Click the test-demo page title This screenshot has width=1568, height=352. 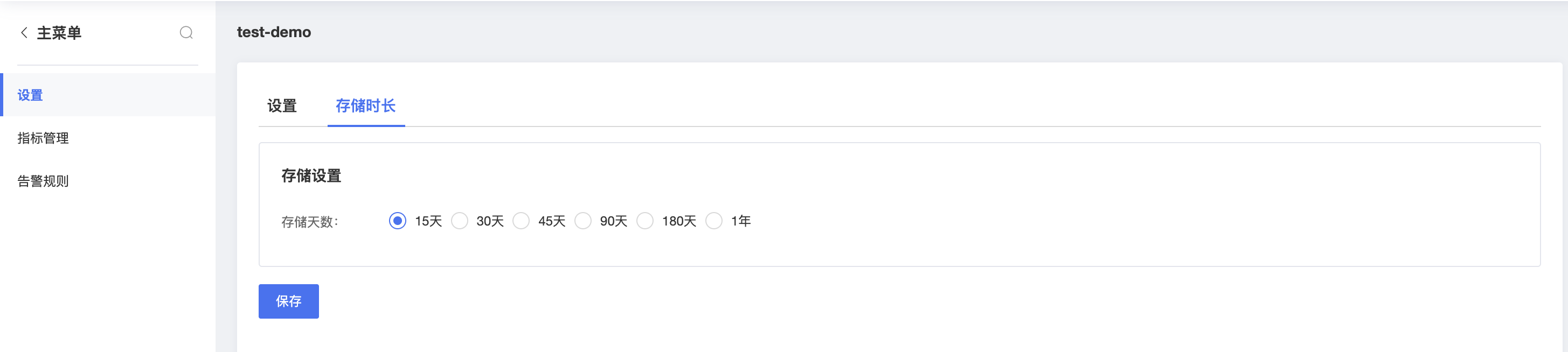coord(274,32)
